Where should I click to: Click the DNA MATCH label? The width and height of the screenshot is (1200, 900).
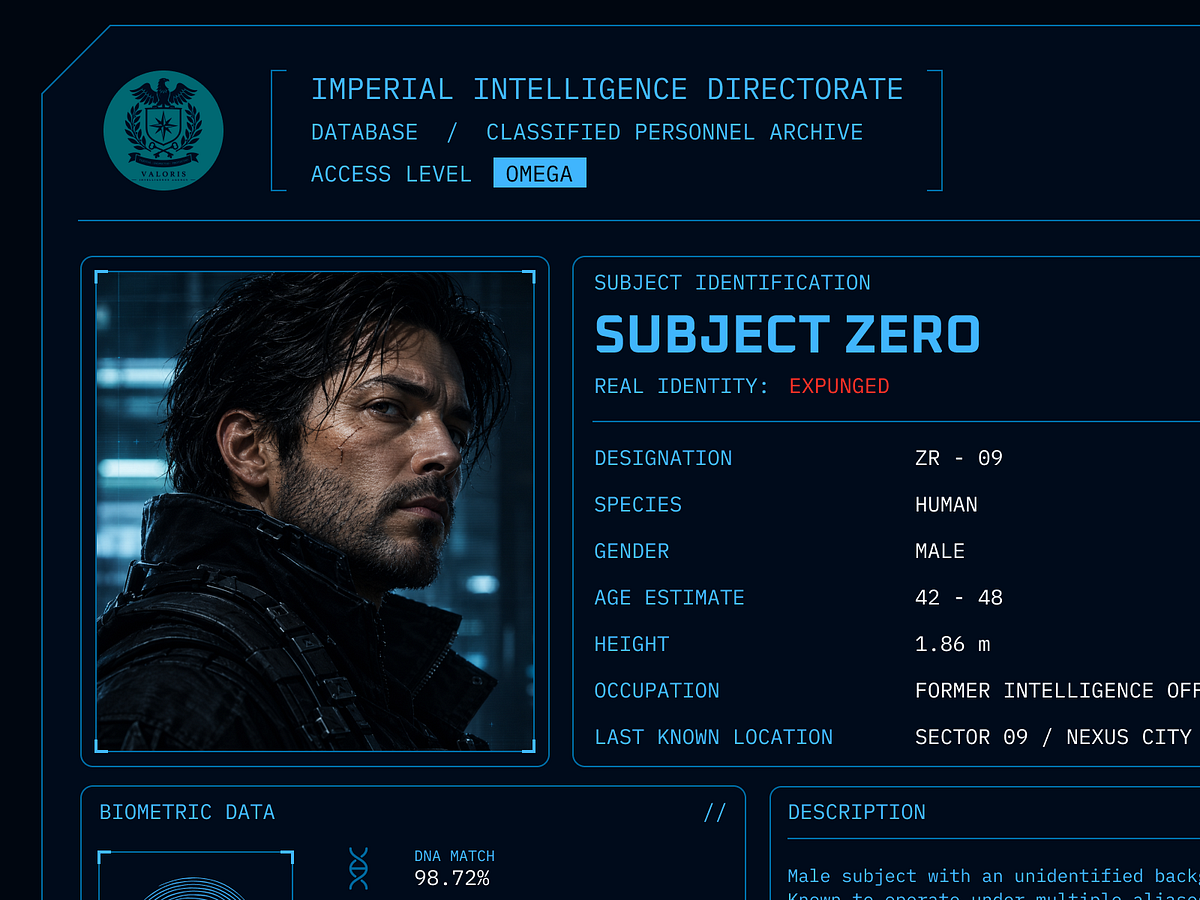coord(454,856)
